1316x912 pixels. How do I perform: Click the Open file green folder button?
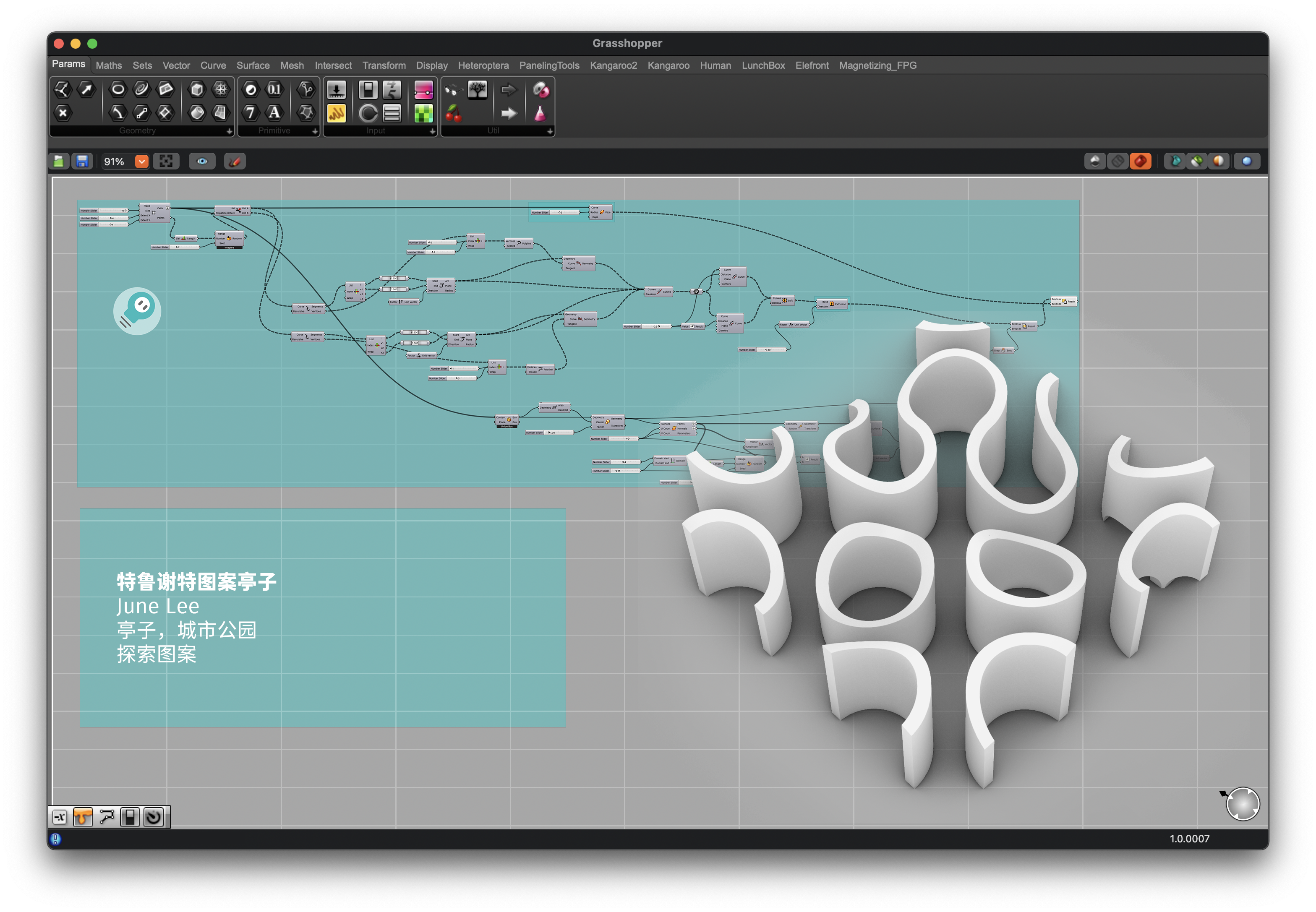tap(59, 162)
